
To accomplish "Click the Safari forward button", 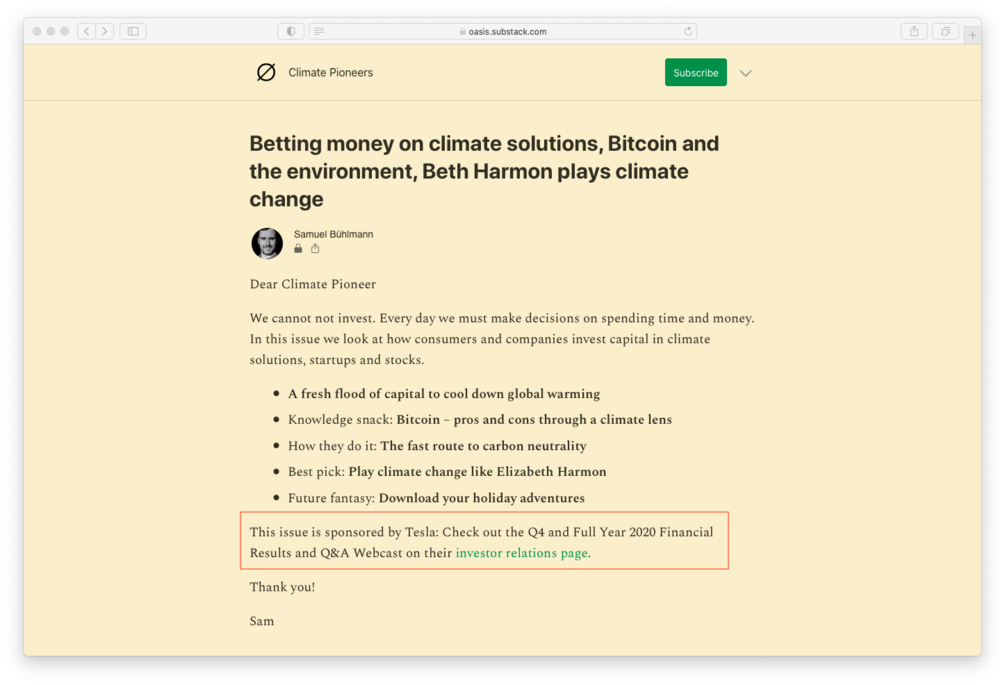I will coord(104,31).
